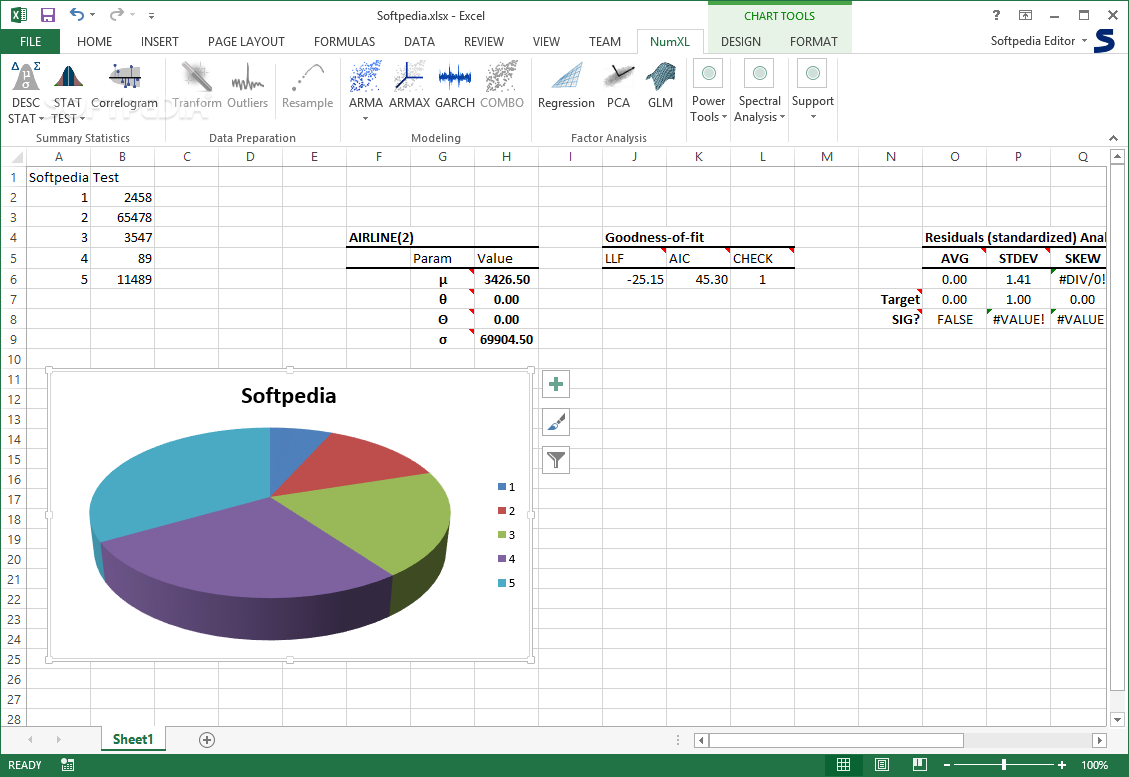Expand the DESC STAT dropdown arrow

42,119
